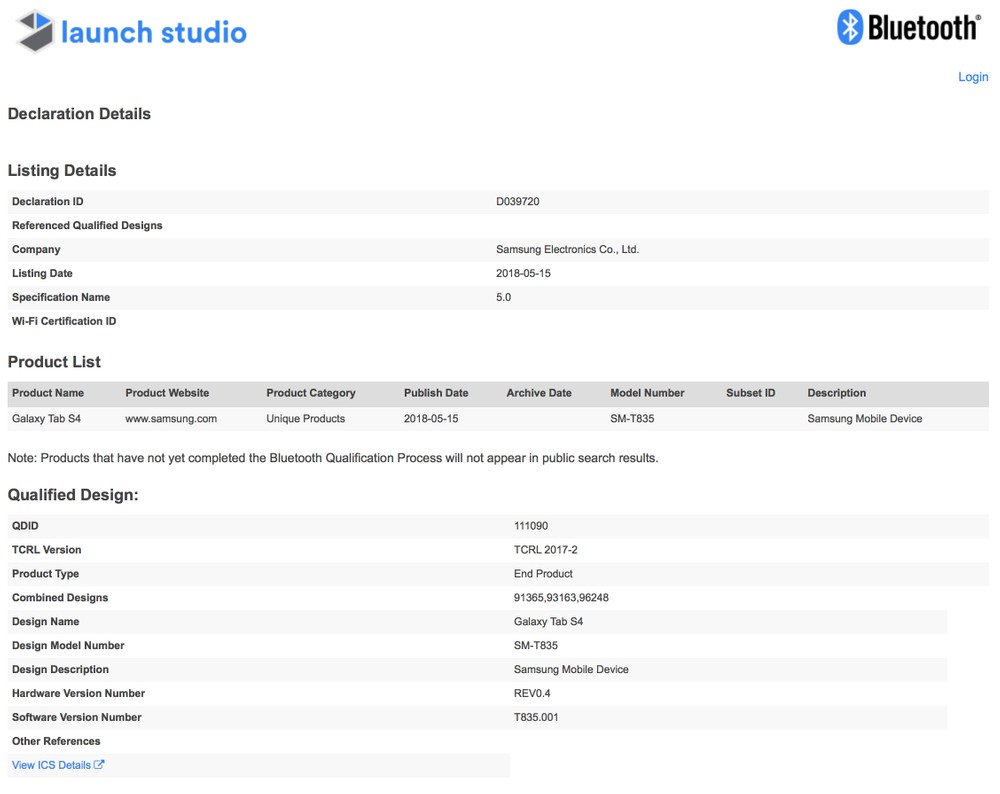Click the launch studio cube logo icon
The height and width of the screenshot is (794, 1000).
(35, 31)
